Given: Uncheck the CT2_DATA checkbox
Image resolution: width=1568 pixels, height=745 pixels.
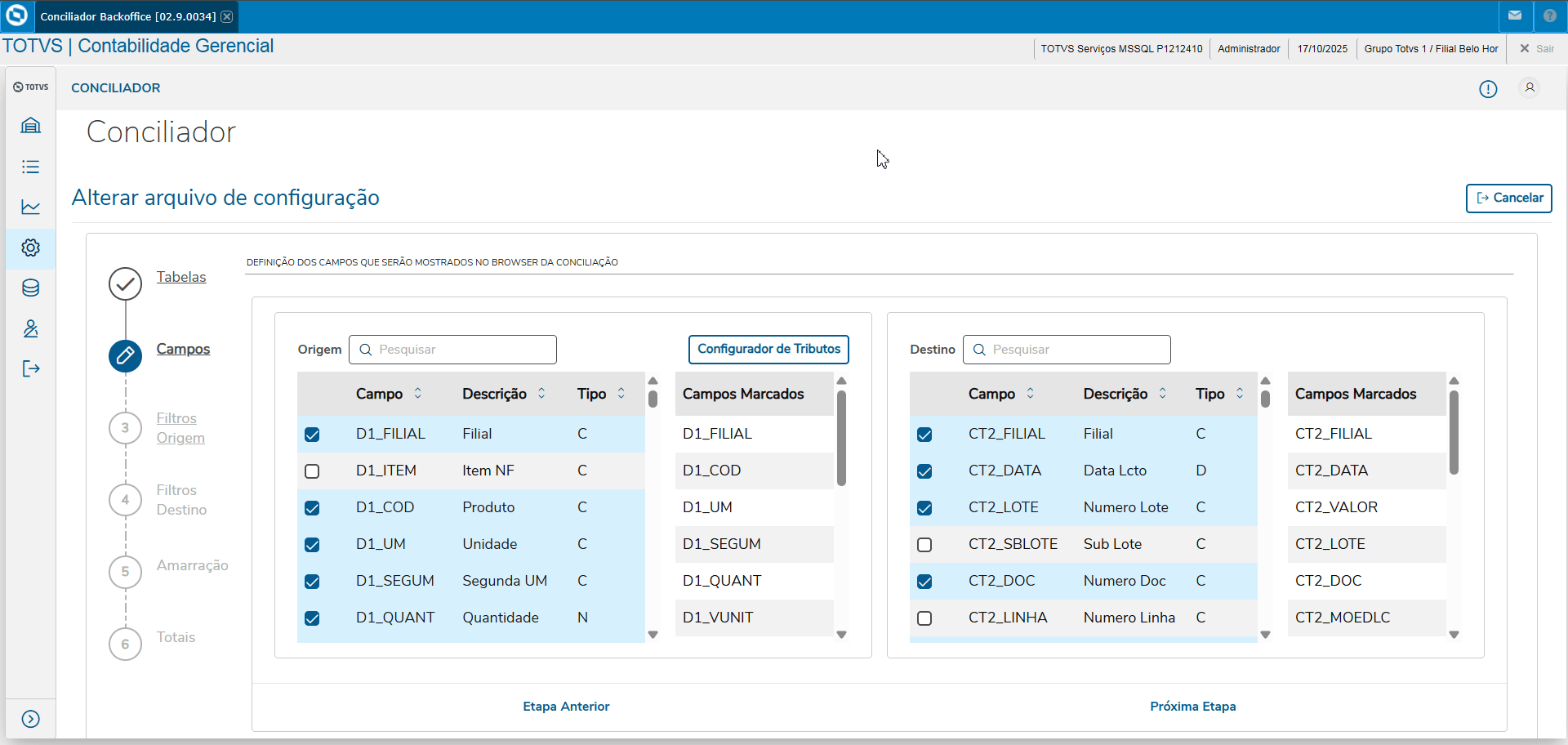Looking at the screenshot, I should pyautogui.click(x=924, y=471).
